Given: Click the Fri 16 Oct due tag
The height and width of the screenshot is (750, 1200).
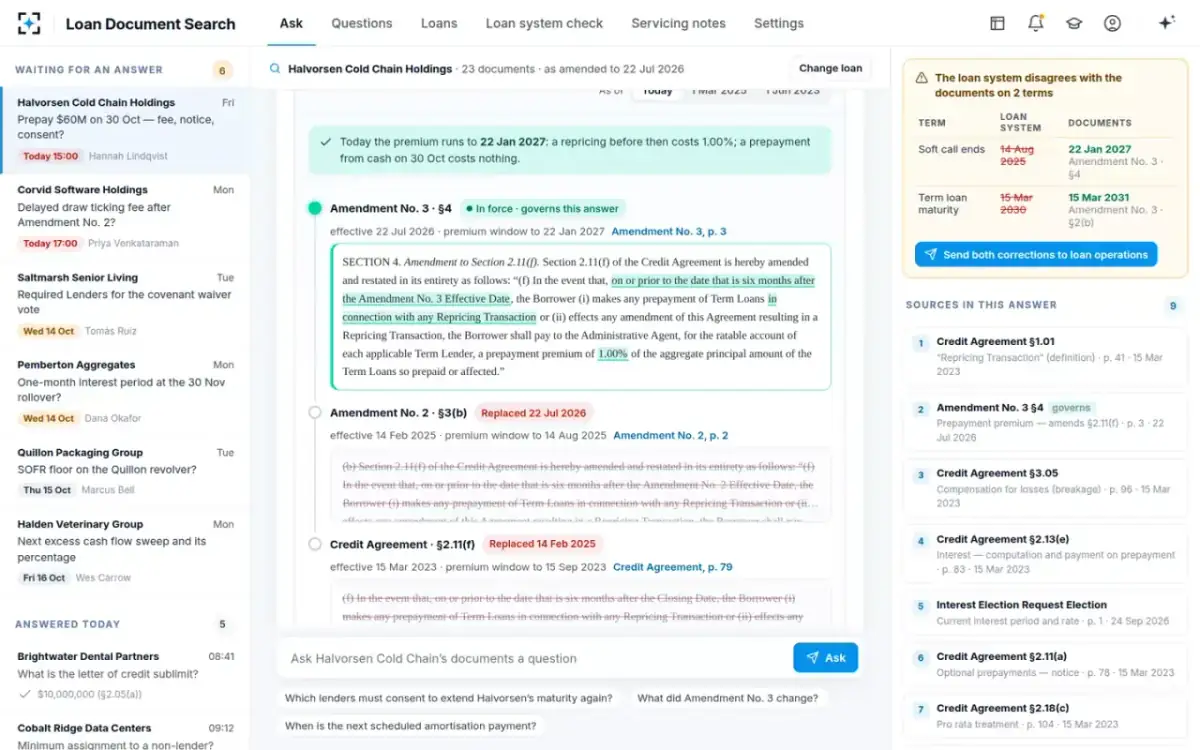Looking at the screenshot, I should tap(44, 577).
